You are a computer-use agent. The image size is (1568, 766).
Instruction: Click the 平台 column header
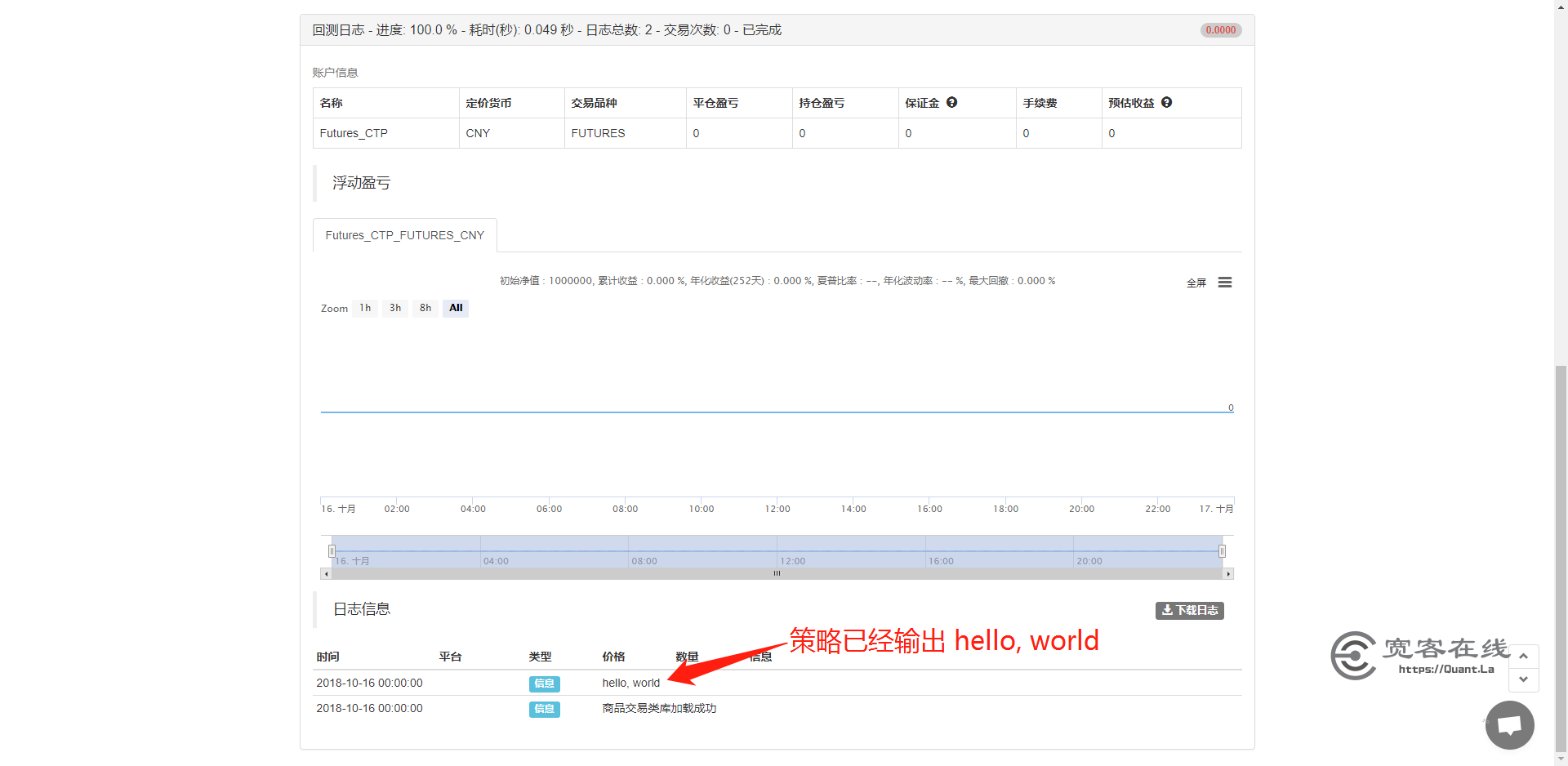click(x=450, y=657)
